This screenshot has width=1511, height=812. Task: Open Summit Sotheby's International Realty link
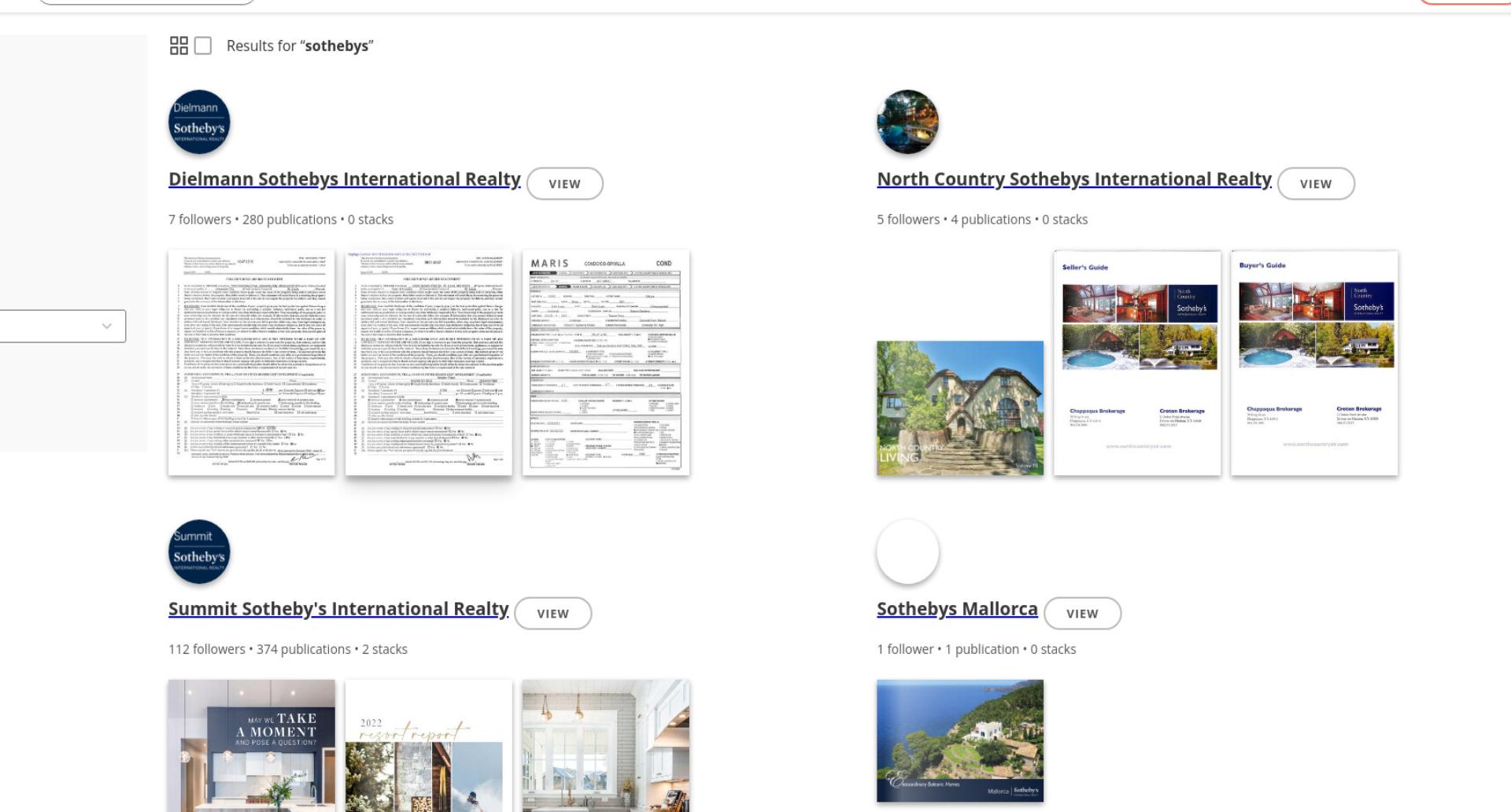click(x=338, y=609)
